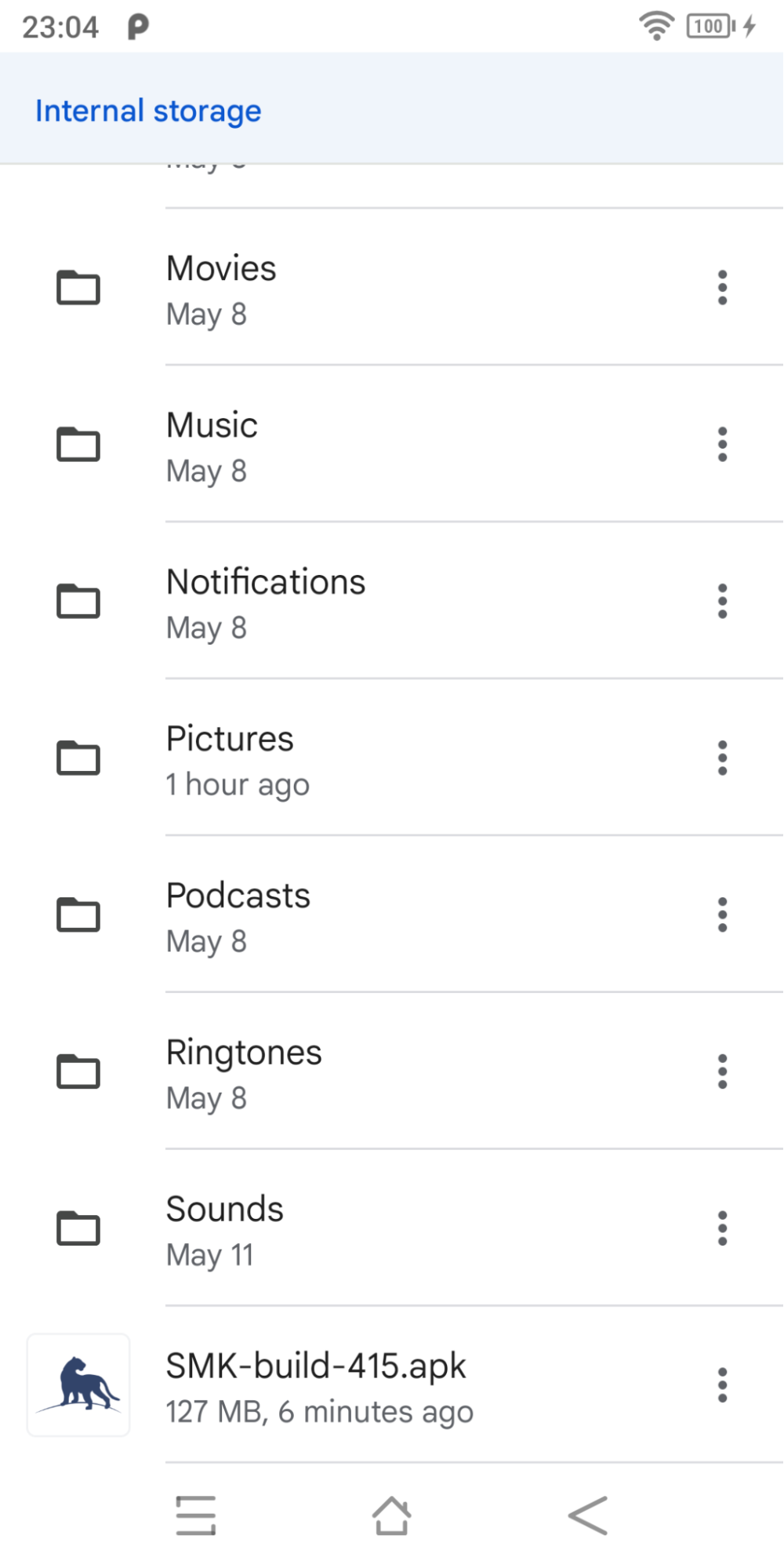Tap the Music folder icon
The image size is (784, 1568).
pos(78,445)
